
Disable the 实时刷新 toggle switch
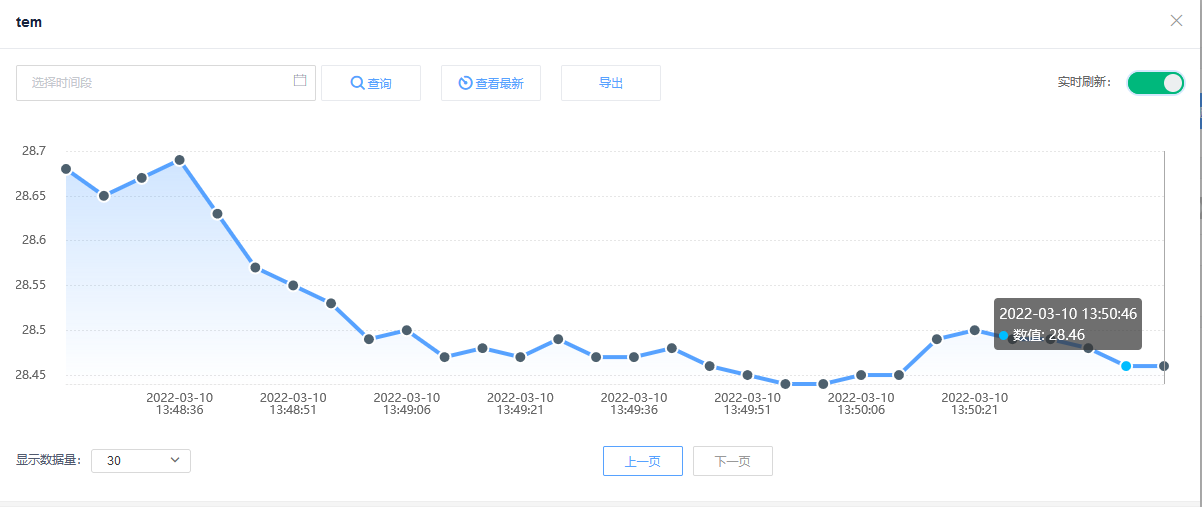1155,83
